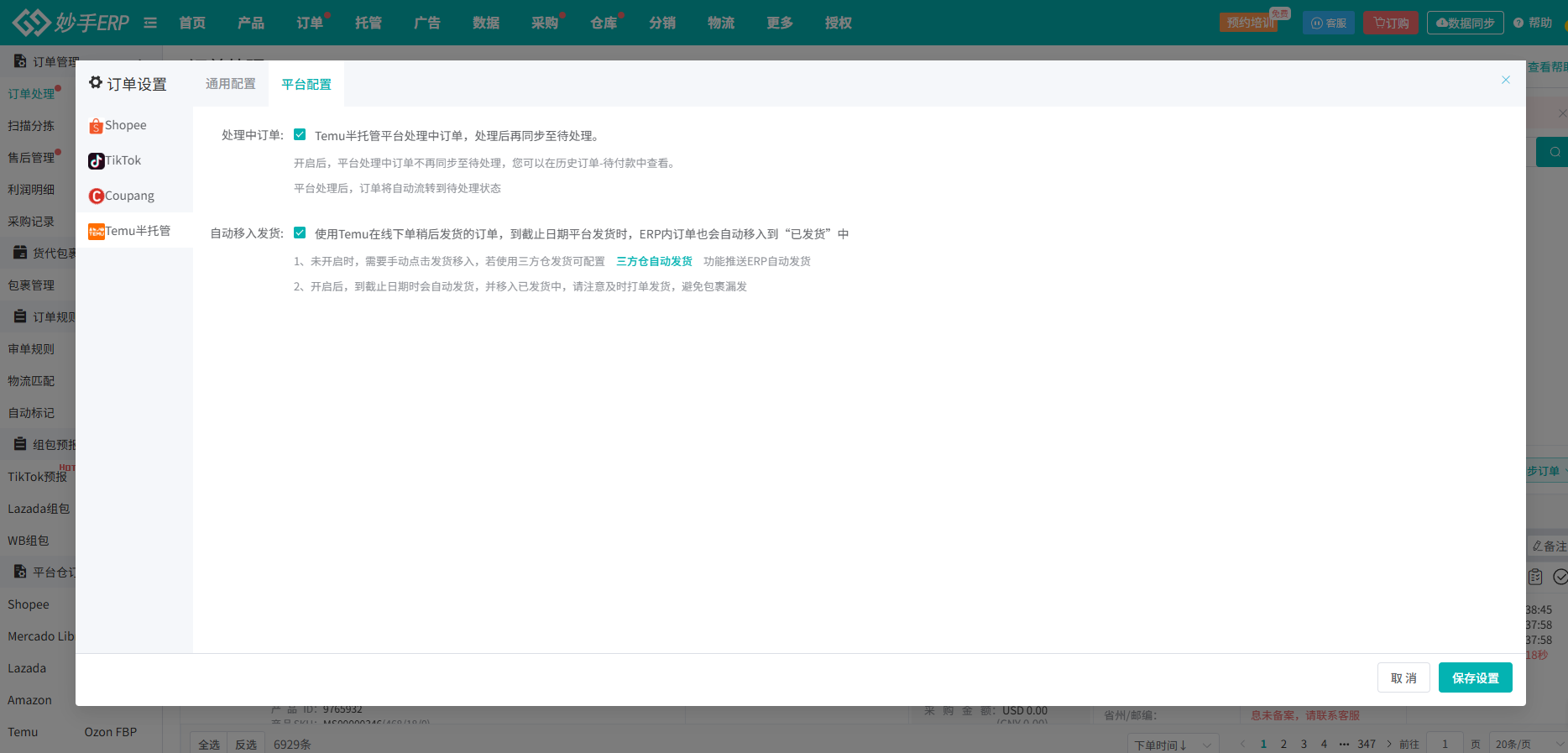Go to previous page arrow
Screen dimensions: 1568x753
[x=1243, y=744]
